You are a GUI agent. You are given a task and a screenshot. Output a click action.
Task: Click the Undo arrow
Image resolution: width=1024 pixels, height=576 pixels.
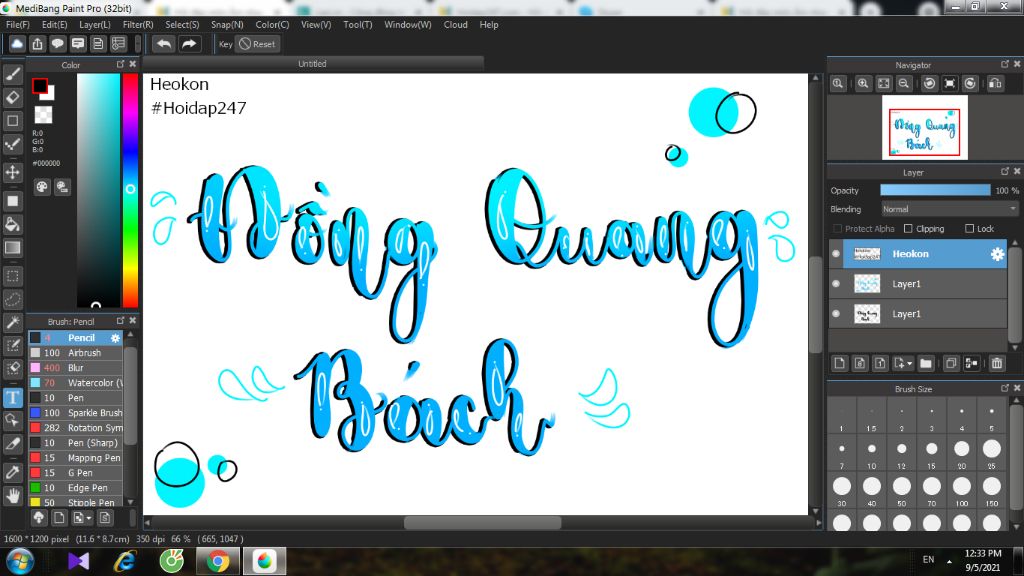click(x=164, y=44)
